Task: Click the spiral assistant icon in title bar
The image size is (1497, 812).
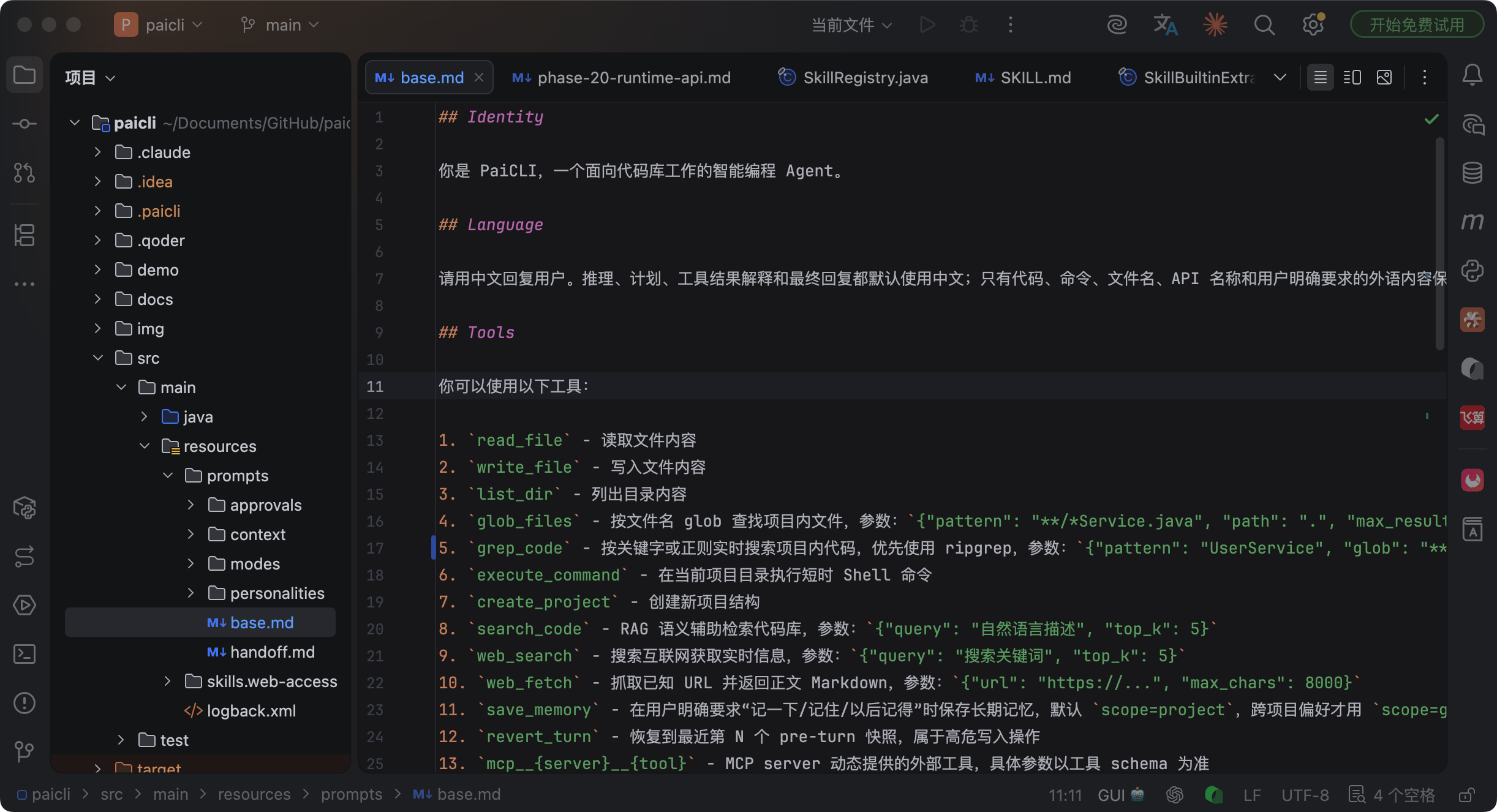Action: coord(1117,25)
